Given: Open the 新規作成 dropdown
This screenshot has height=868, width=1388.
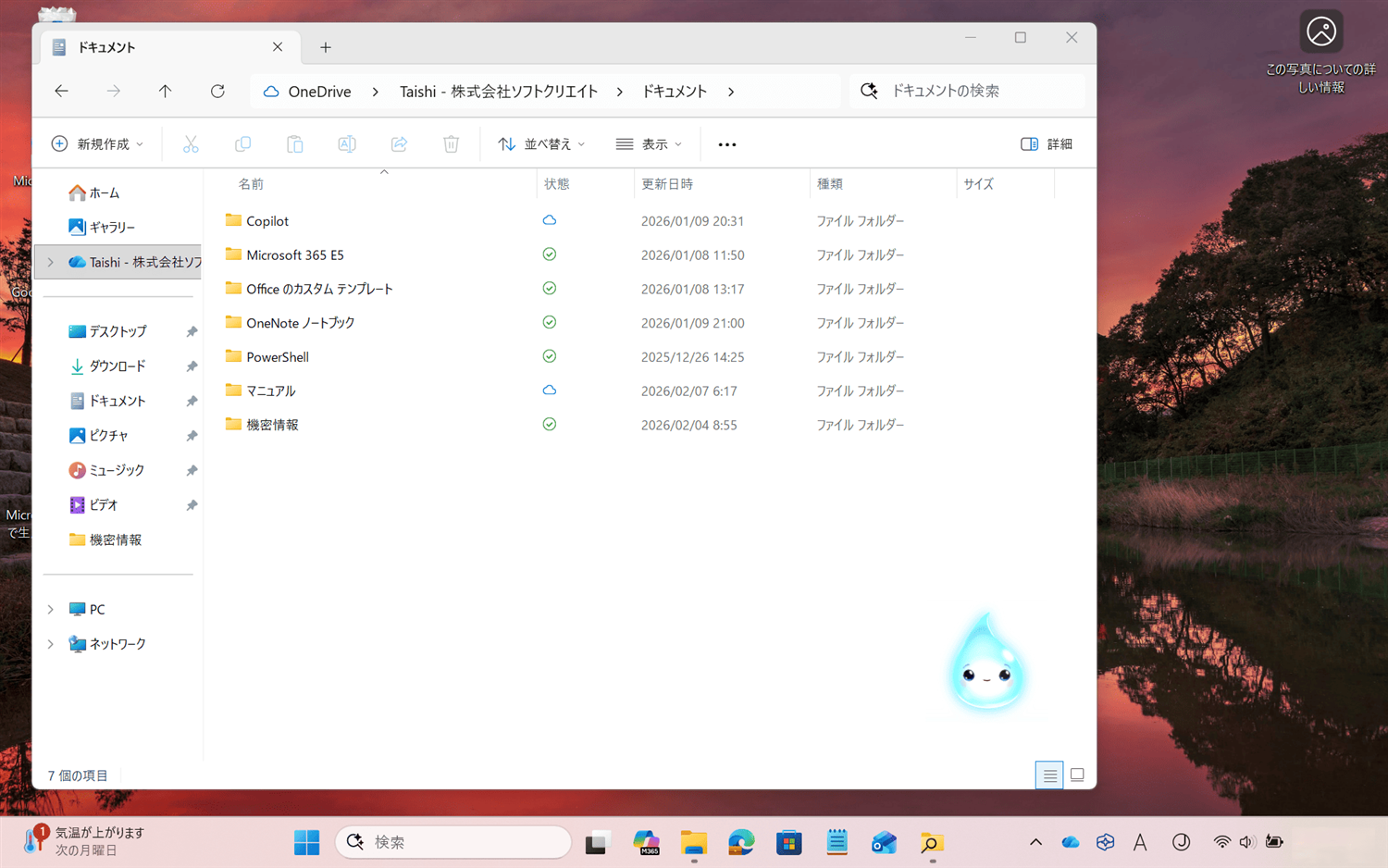Looking at the screenshot, I should [97, 144].
